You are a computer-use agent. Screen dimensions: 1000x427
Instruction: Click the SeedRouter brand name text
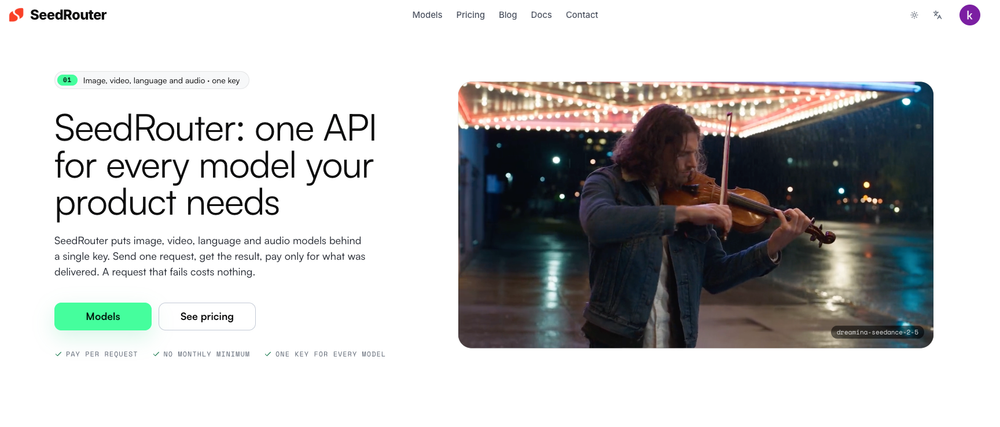[68, 15]
